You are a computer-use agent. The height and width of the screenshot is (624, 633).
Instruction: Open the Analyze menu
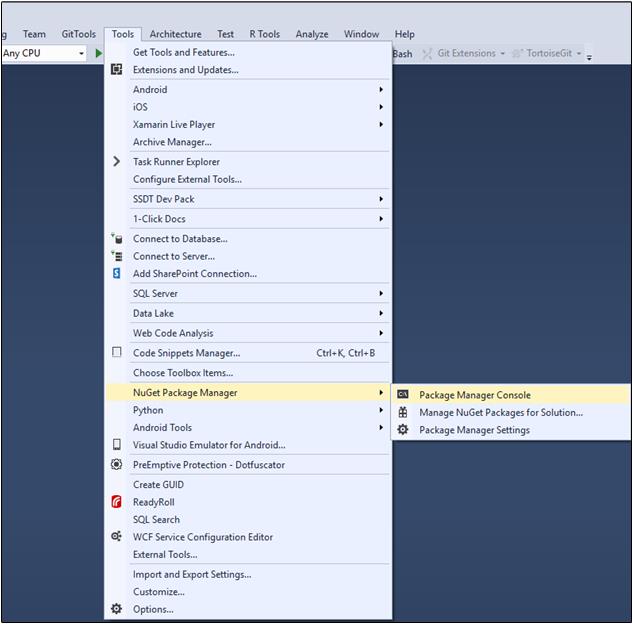click(x=312, y=34)
